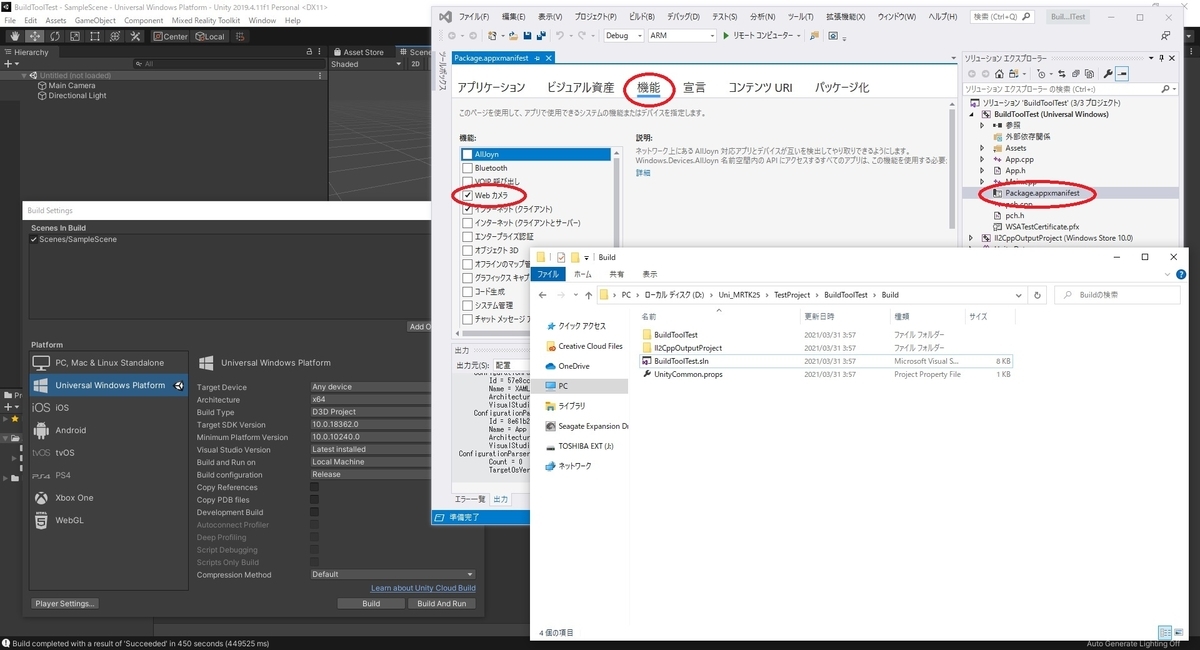Select the Android platform in Build Settings

(108, 430)
